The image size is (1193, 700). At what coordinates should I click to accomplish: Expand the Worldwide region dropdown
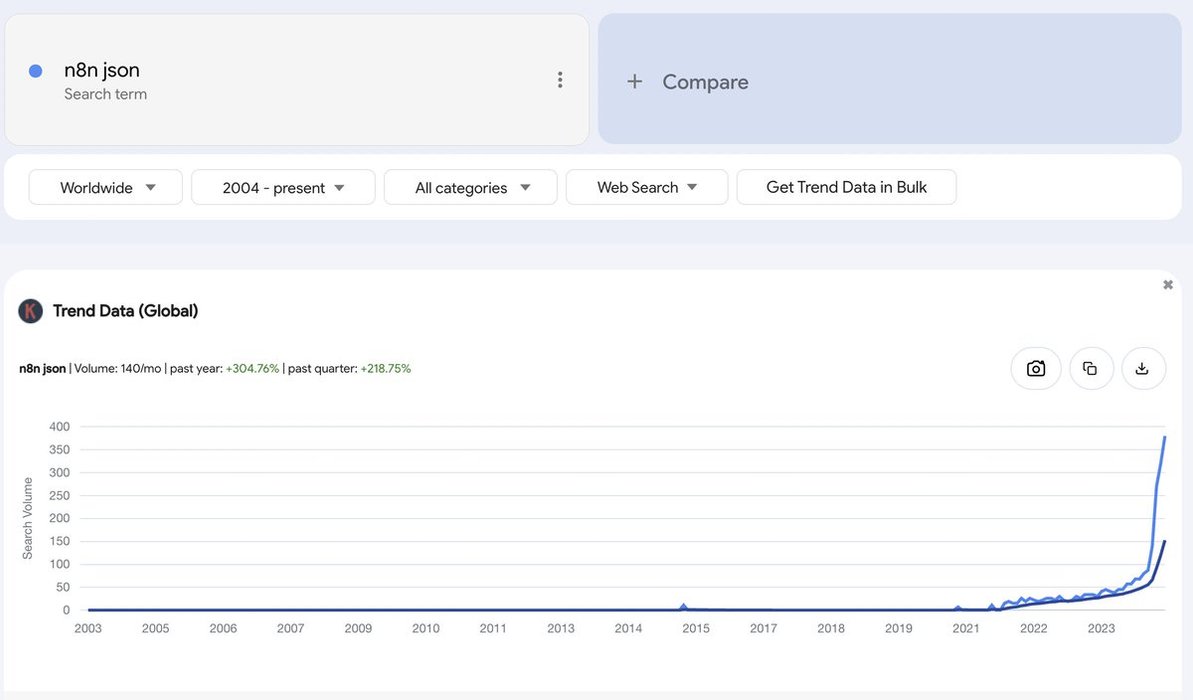click(106, 188)
